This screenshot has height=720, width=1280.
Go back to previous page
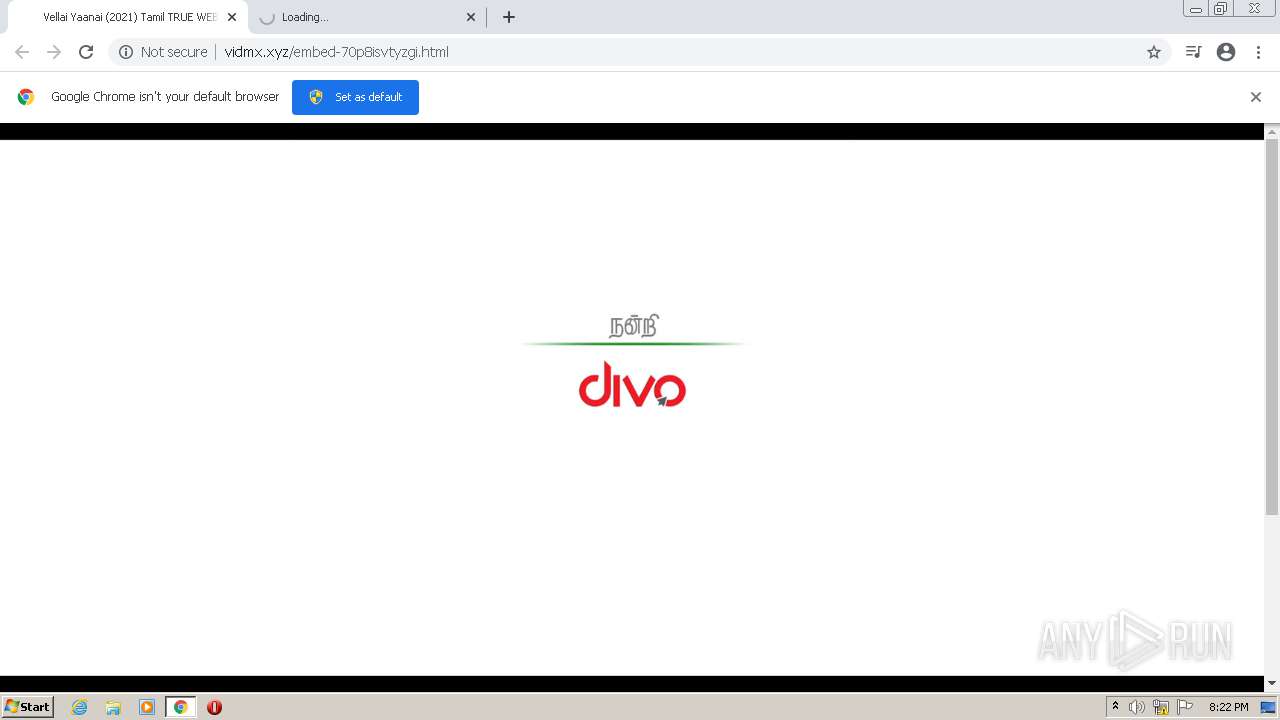tap(22, 52)
